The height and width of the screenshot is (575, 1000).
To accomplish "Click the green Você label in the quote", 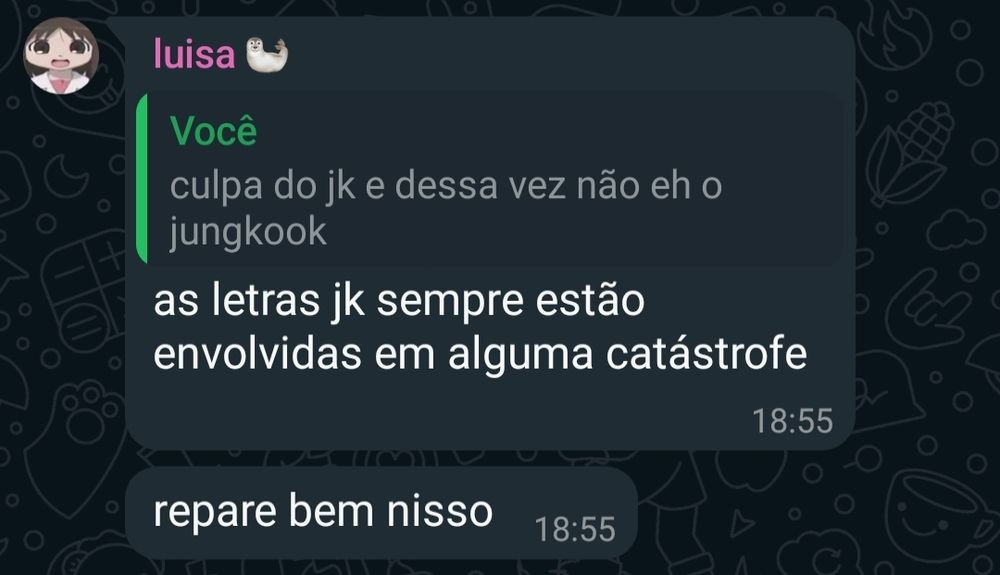I will click(214, 131).
